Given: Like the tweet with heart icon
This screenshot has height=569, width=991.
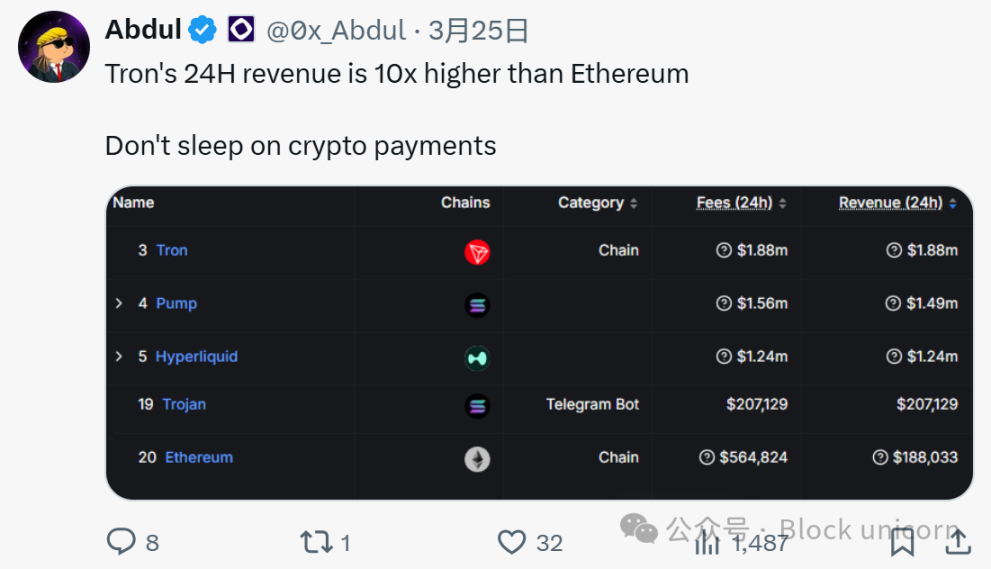Looking at the screenshot, I should click(512, 542).
